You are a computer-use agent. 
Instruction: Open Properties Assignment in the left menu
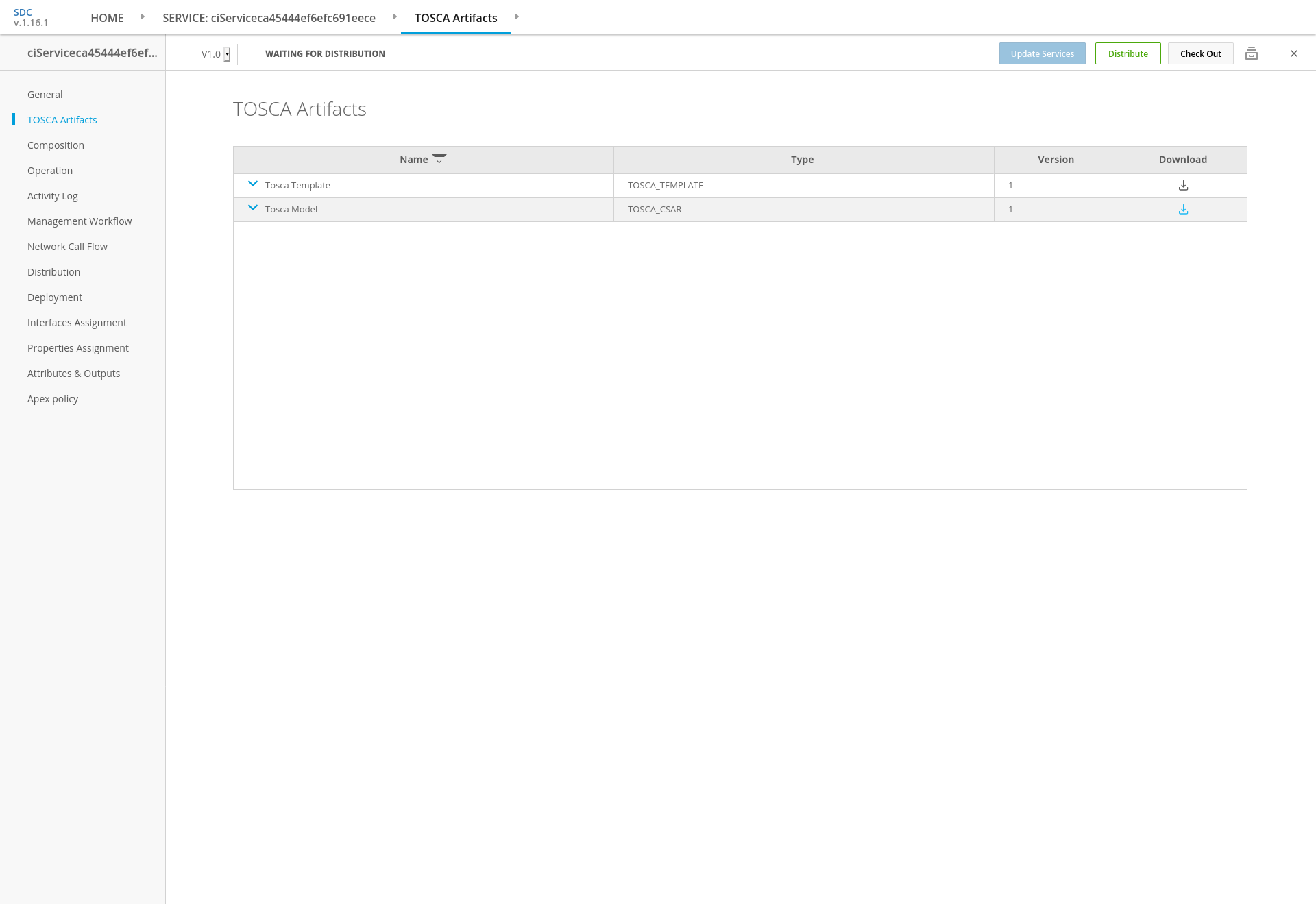click(78, 348)
